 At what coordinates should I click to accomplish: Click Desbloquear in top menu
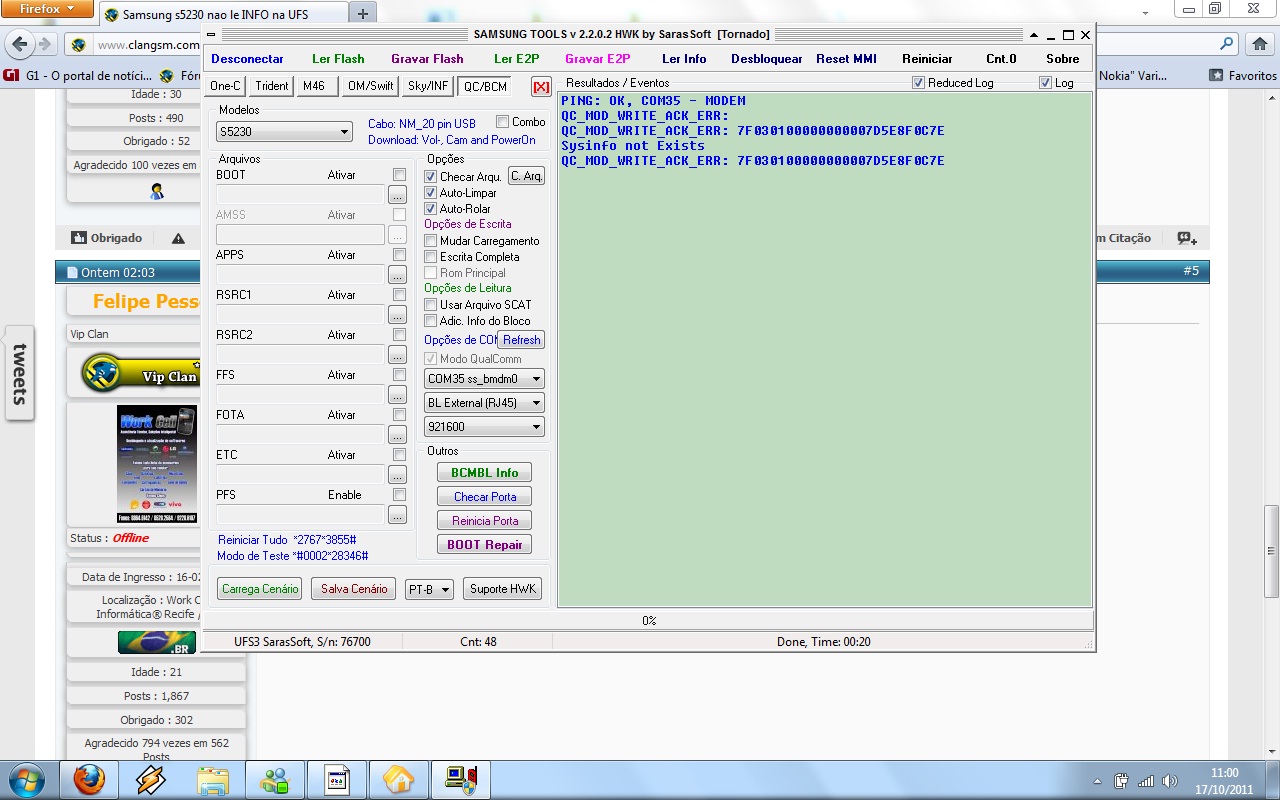coord(767,59)
